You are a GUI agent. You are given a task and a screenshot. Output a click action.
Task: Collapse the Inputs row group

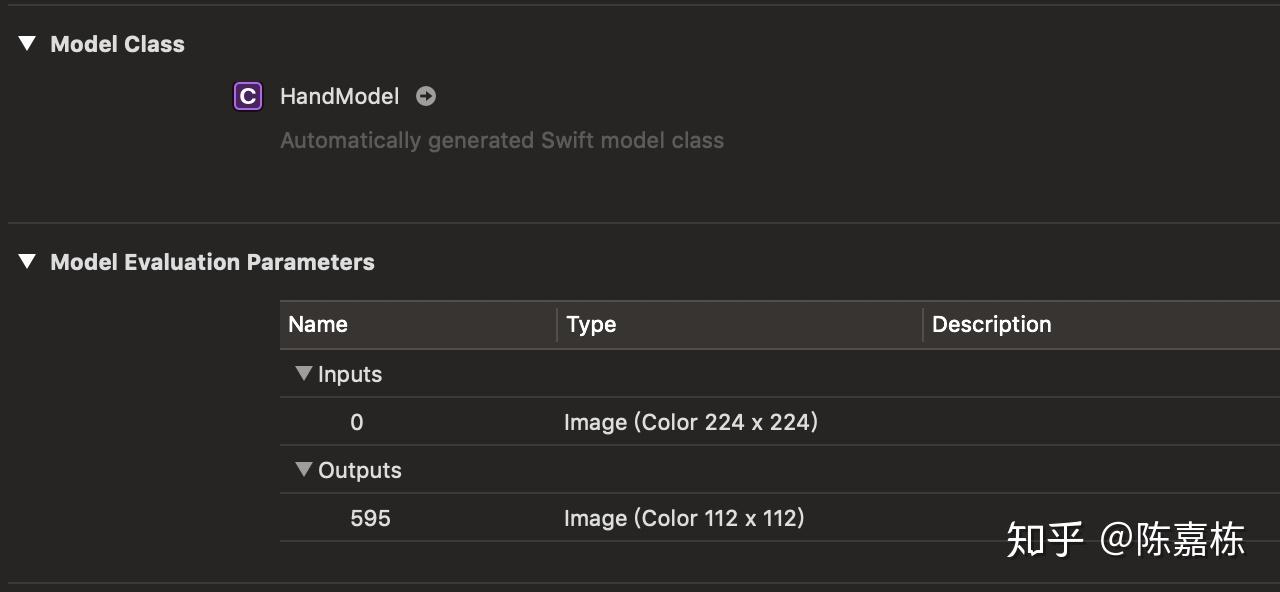303,374
